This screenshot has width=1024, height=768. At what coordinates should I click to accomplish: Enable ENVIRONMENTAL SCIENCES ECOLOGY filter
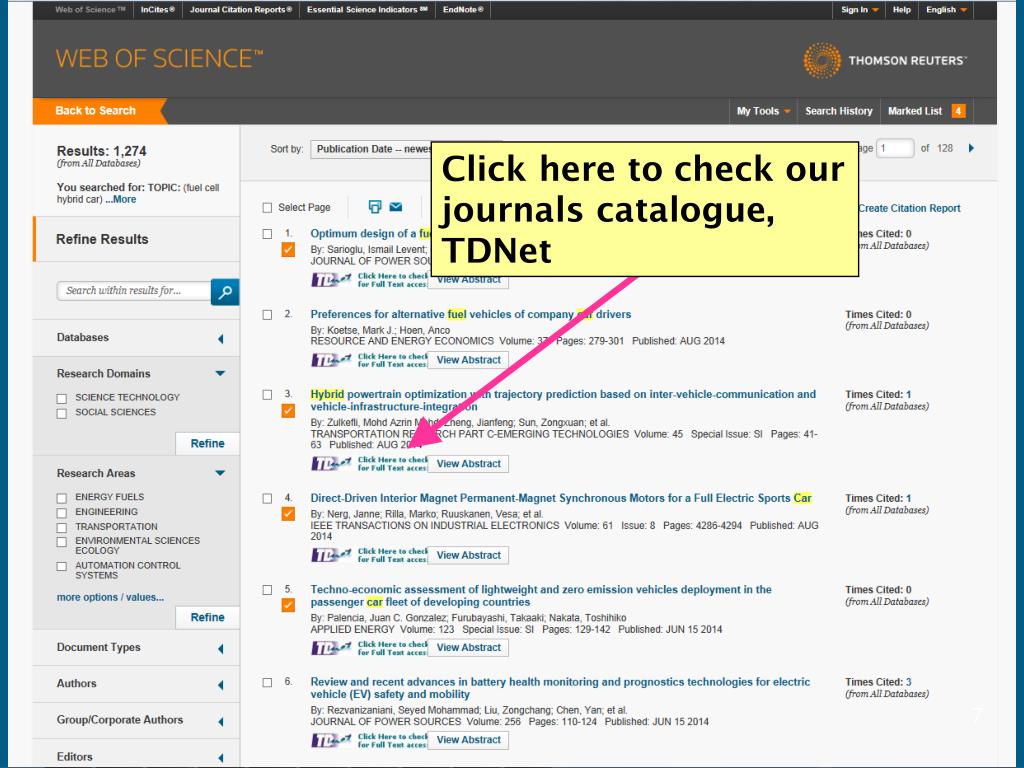(x=62, y=542)
